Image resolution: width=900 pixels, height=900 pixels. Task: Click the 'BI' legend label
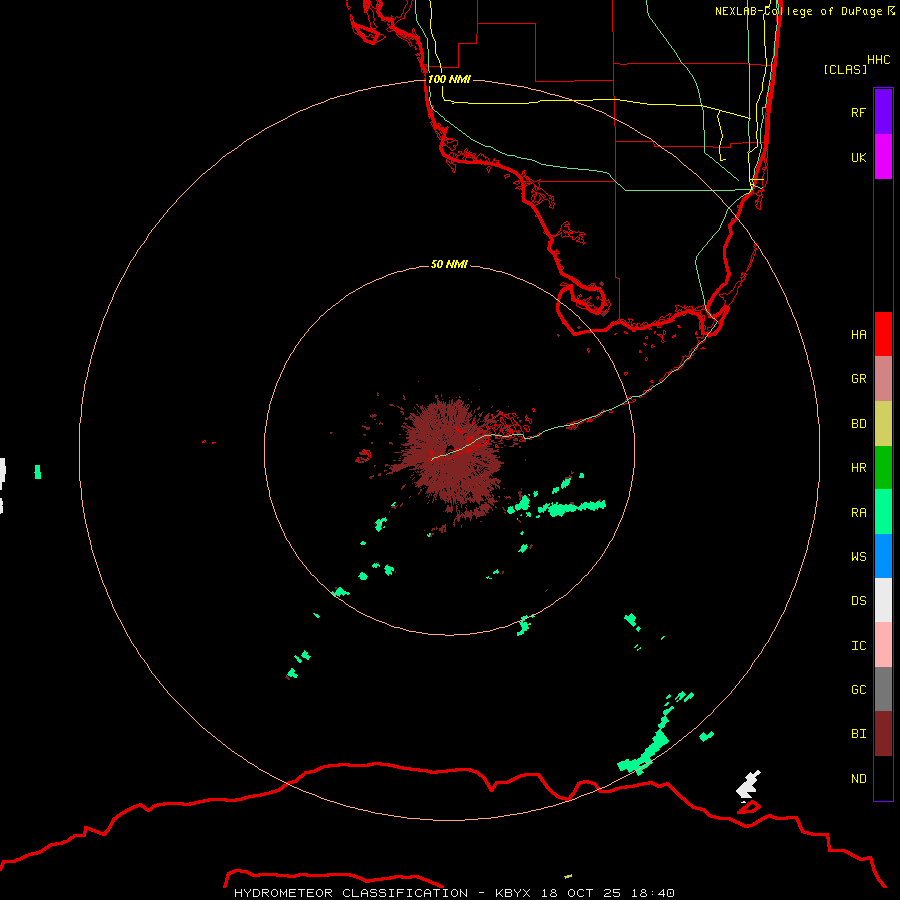point(858,734)
